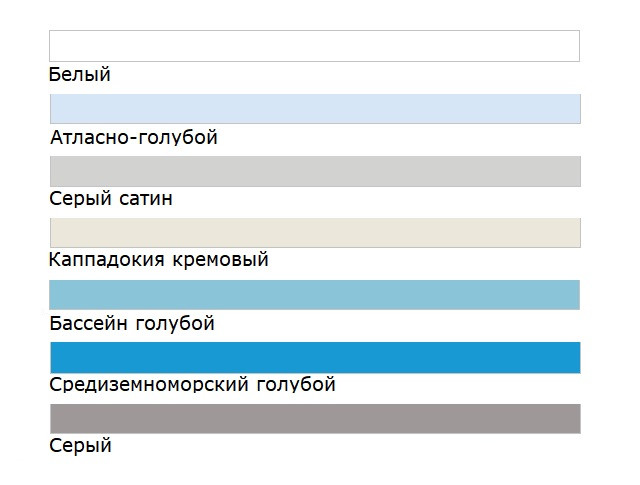Click the "Бассейн голубой" text label
Viewport: 640px width, 485px height.
[x=131, y=324]
